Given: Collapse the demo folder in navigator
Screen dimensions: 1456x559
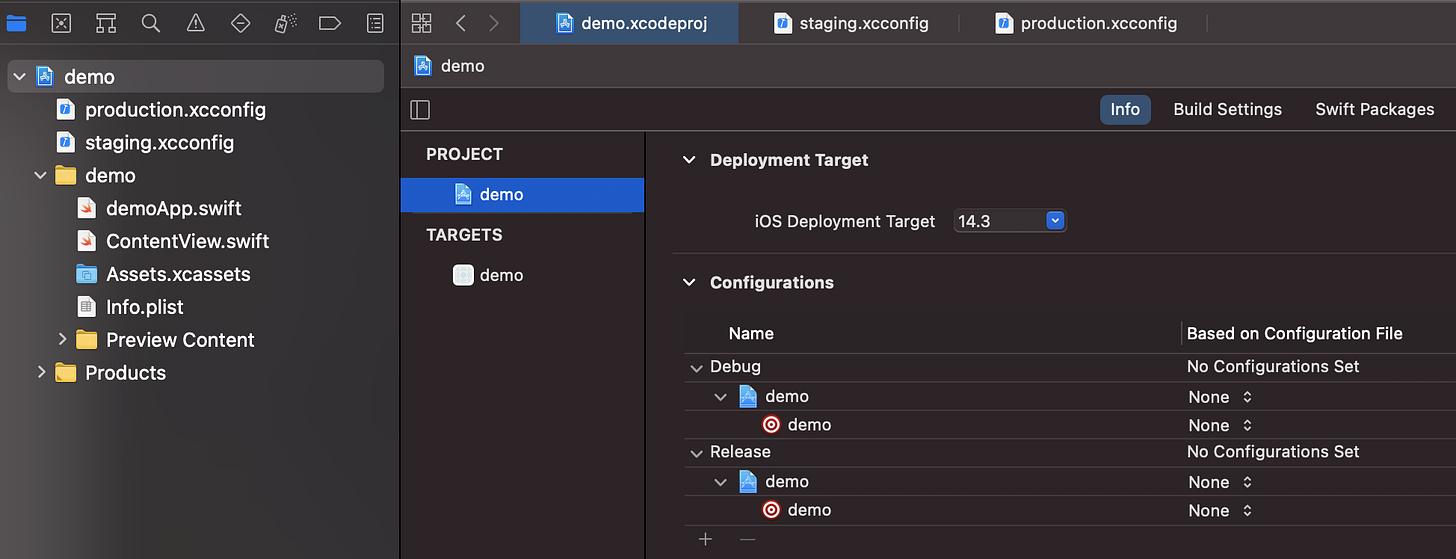Looking at the screenshot, I should click(x=41, y=176).
